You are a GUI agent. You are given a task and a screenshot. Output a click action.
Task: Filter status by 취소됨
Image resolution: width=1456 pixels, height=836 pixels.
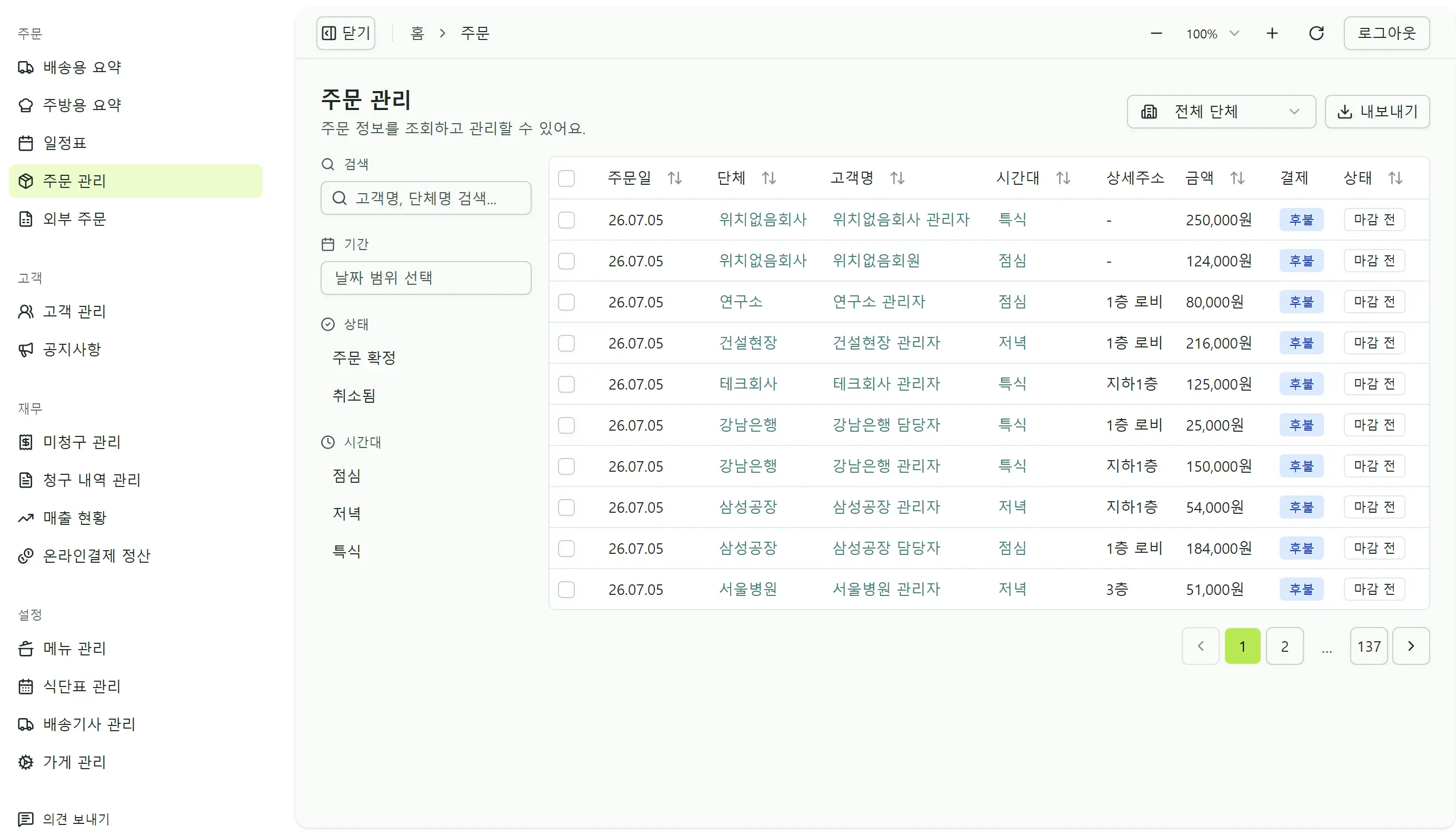tap(354, 395)
